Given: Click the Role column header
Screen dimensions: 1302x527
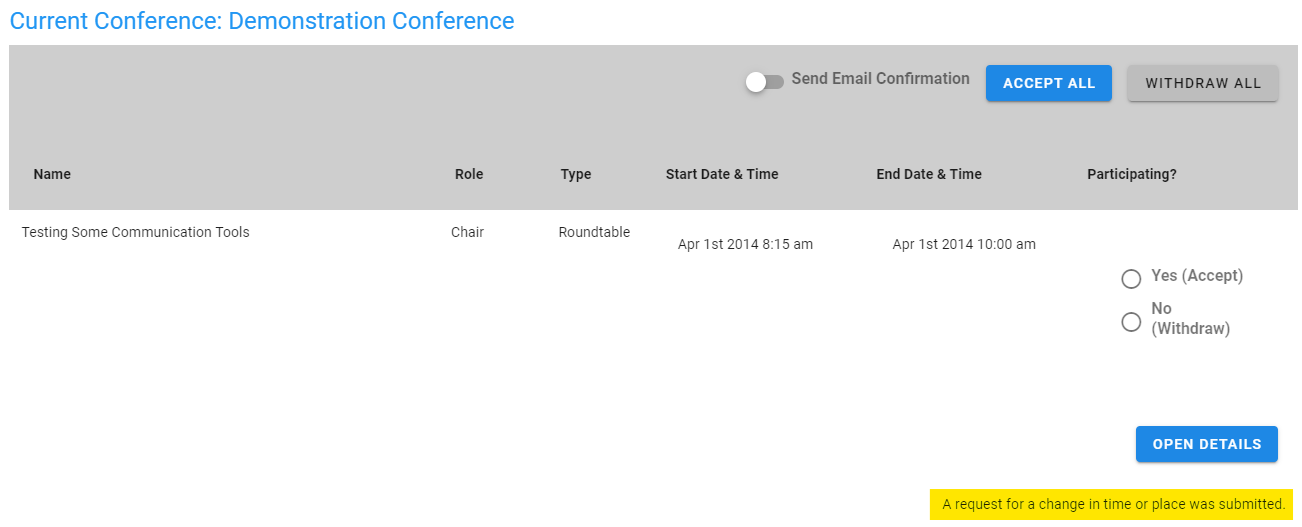Looking at the screenshot, I should pos(469,174).
